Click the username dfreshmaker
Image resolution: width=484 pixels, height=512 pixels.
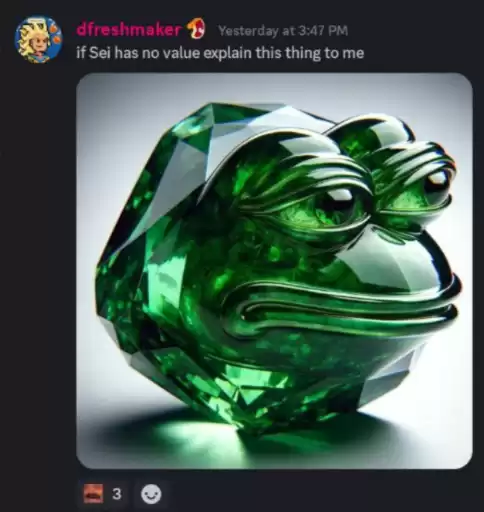coord(129,30)
